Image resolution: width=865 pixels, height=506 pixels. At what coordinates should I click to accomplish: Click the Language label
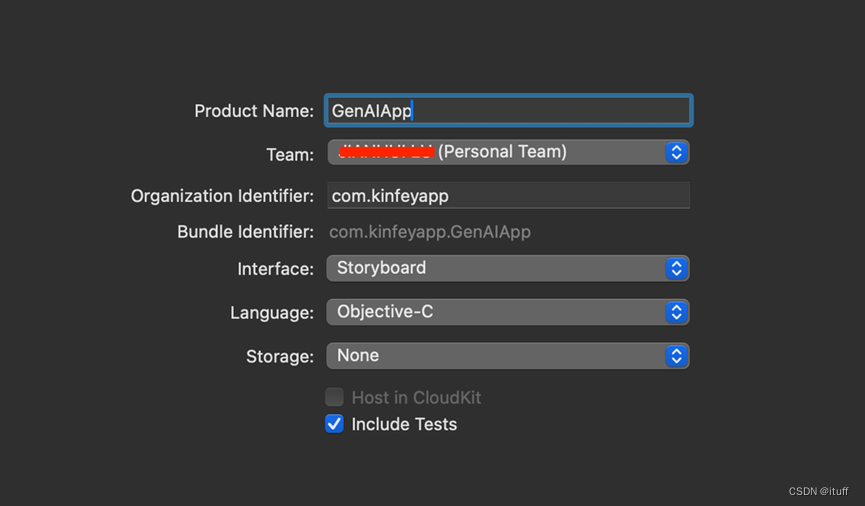click(272, 312)
